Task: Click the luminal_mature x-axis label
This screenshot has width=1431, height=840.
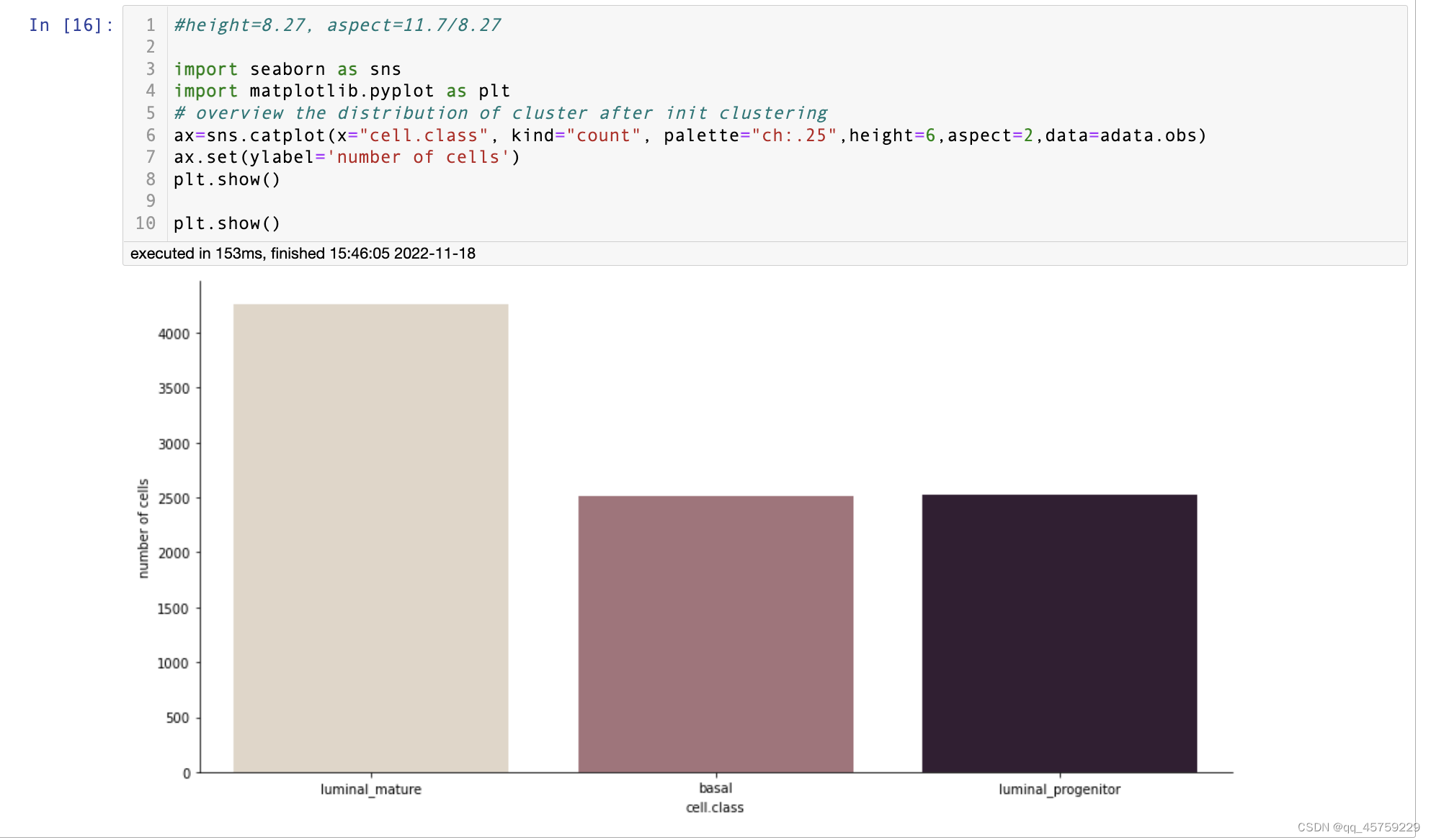Action: pos(370,790)
